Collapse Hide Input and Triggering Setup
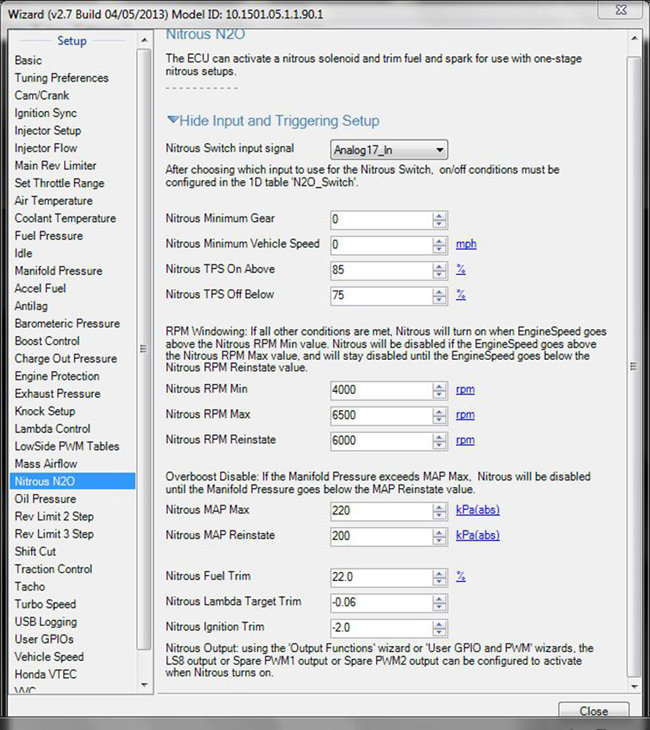 [273, 121]
